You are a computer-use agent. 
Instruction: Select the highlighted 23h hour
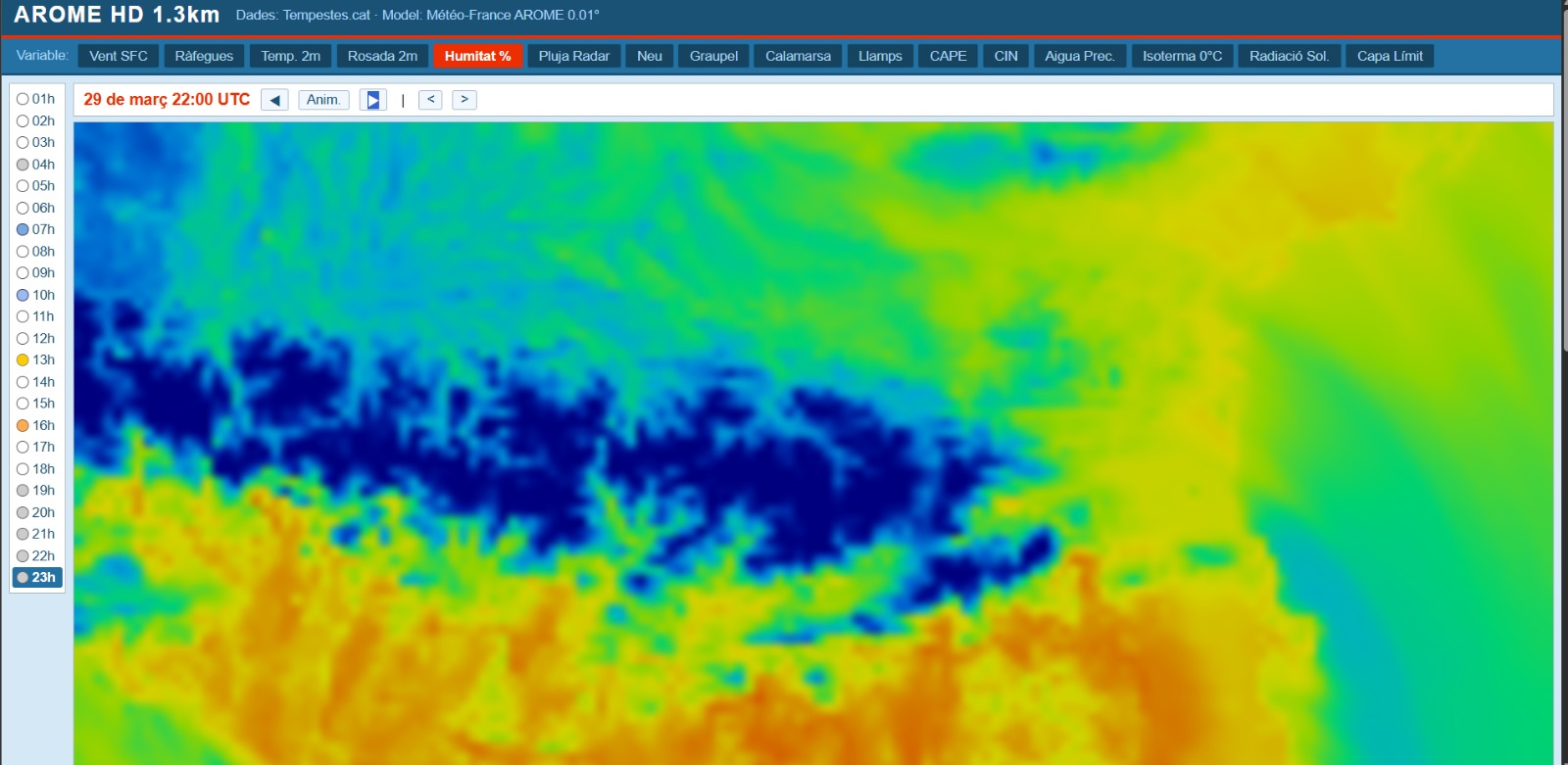[37, 578]
